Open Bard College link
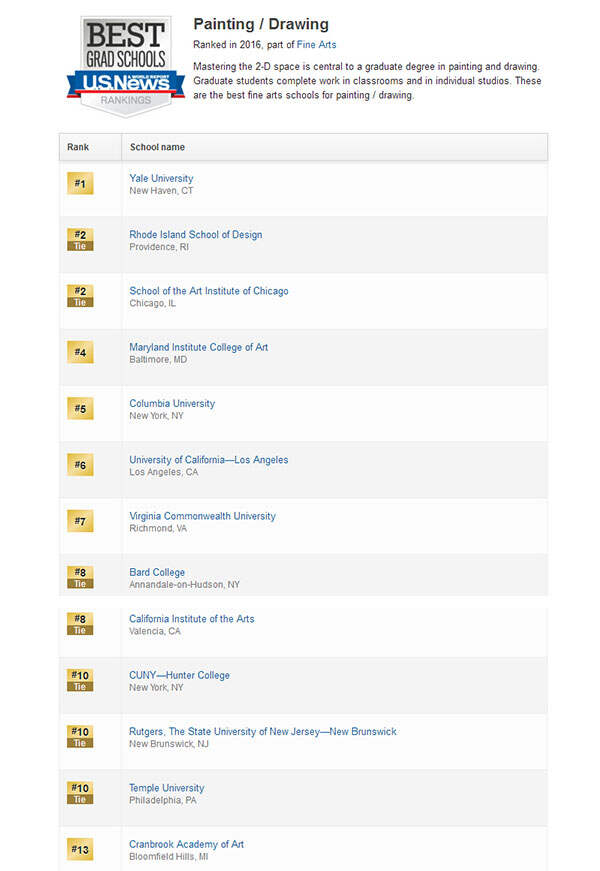This screenshot has width=600, height=871. [157, 572]
